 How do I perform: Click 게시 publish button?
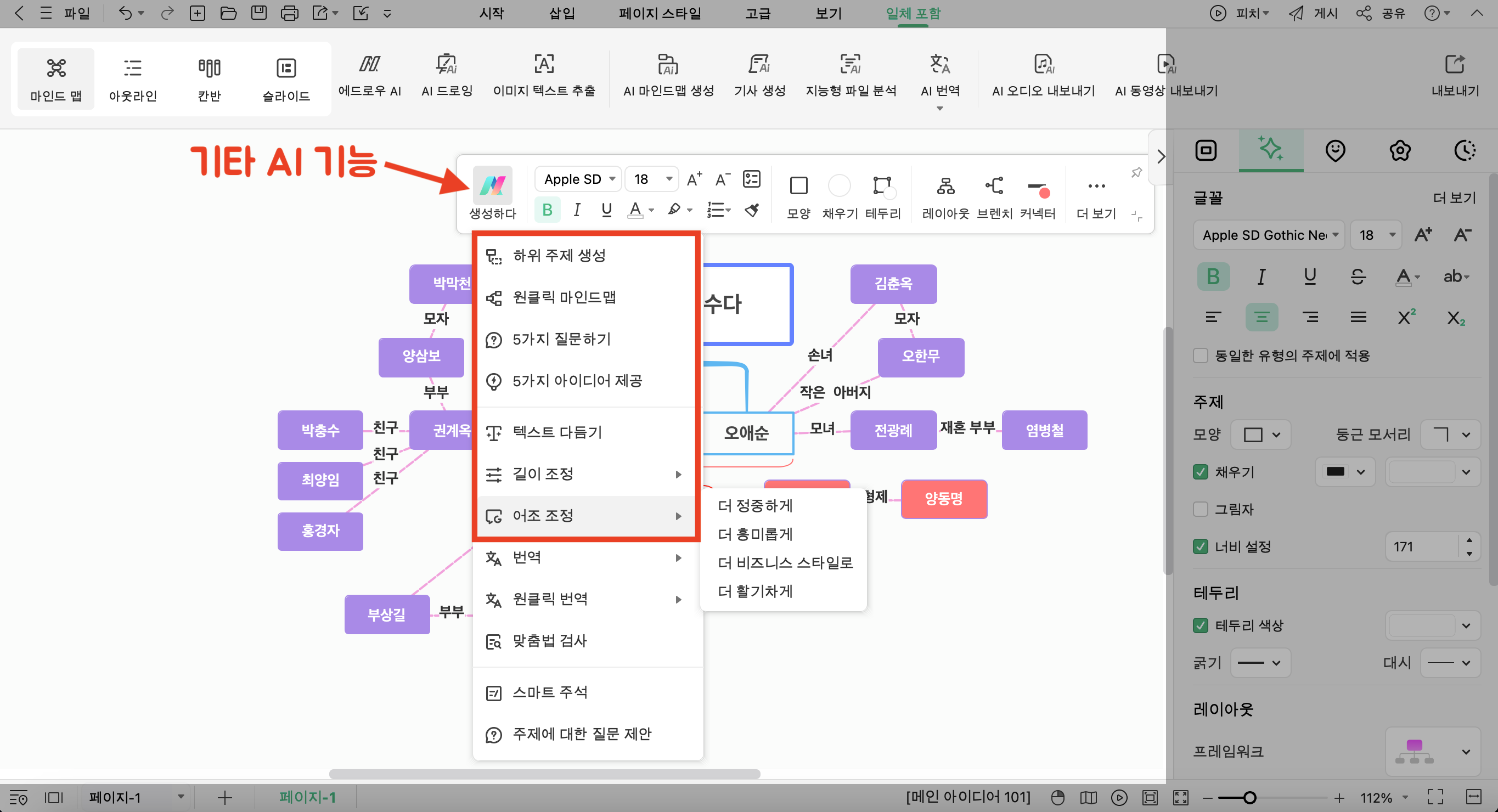[1313, 13]
